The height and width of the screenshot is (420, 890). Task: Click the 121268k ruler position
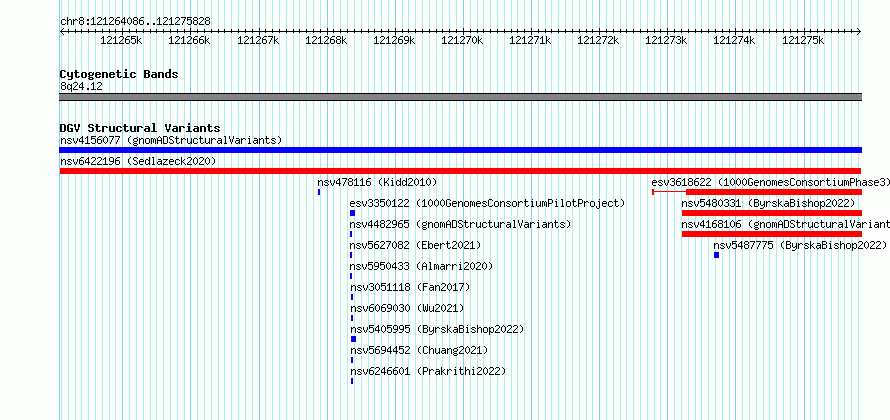(326, 40)
